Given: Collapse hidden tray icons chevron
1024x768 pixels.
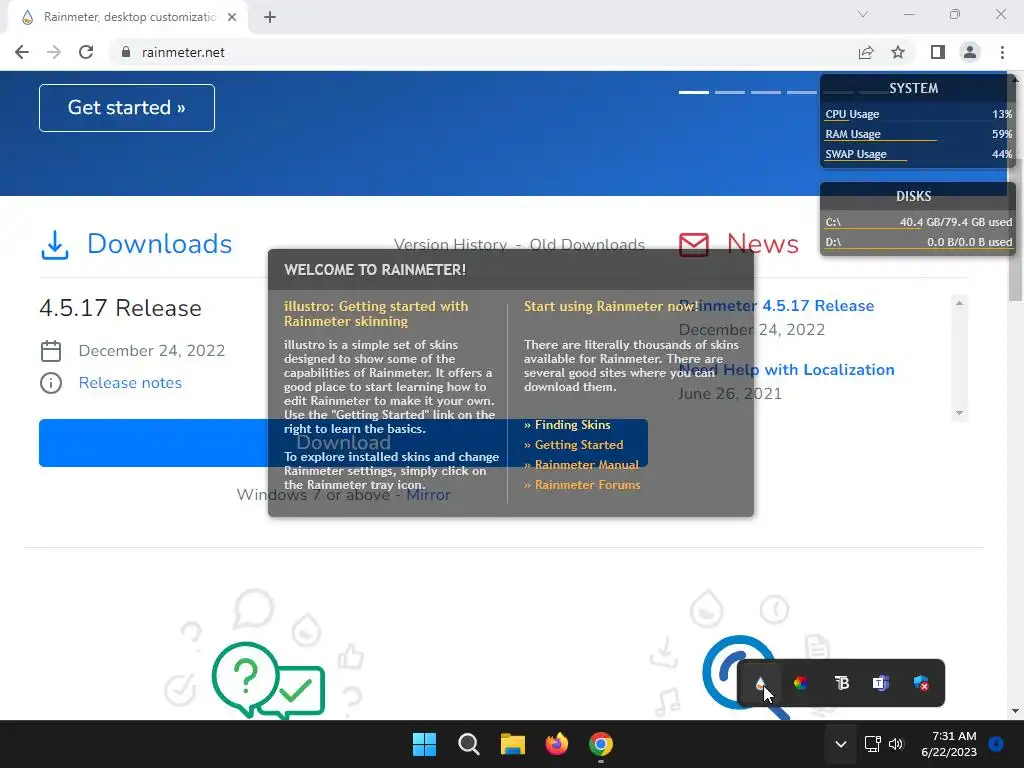Looking at the screenshot, I should 840,744.
